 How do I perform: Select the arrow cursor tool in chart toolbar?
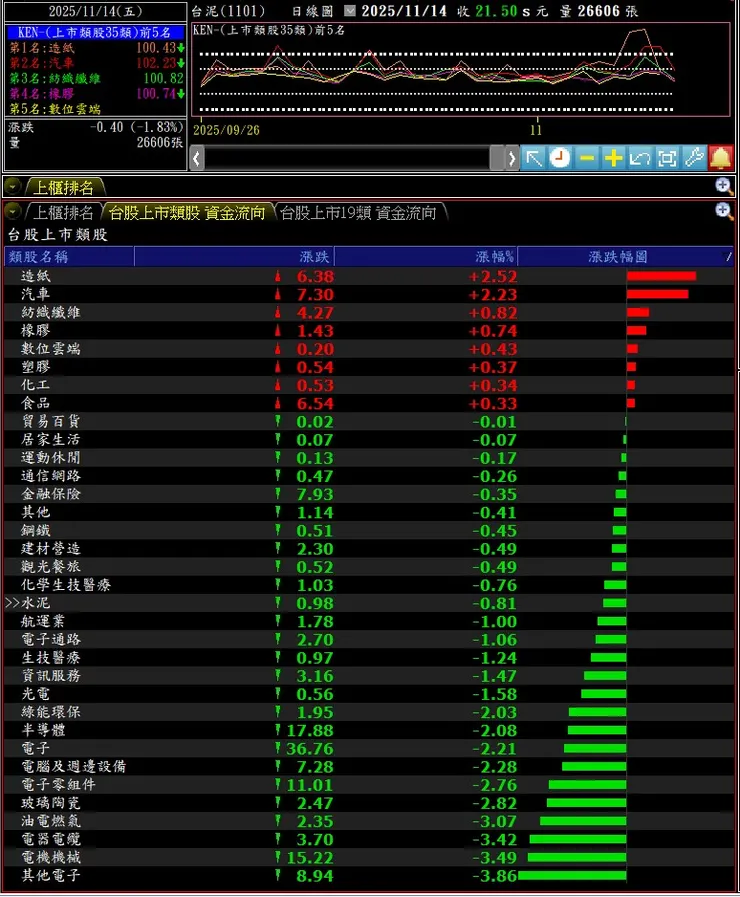(x=534, y=158)
